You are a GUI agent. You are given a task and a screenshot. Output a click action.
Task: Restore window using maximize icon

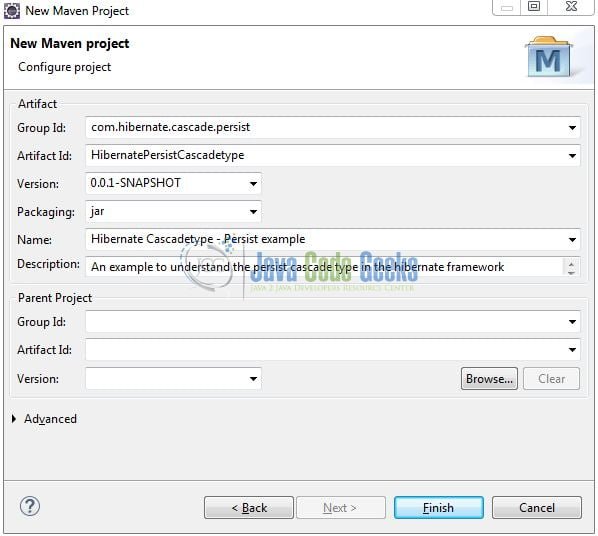534,6
